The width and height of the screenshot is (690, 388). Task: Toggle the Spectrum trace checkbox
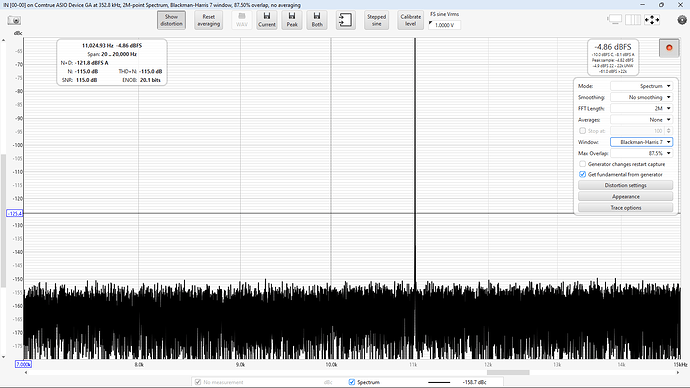(352, 382)
